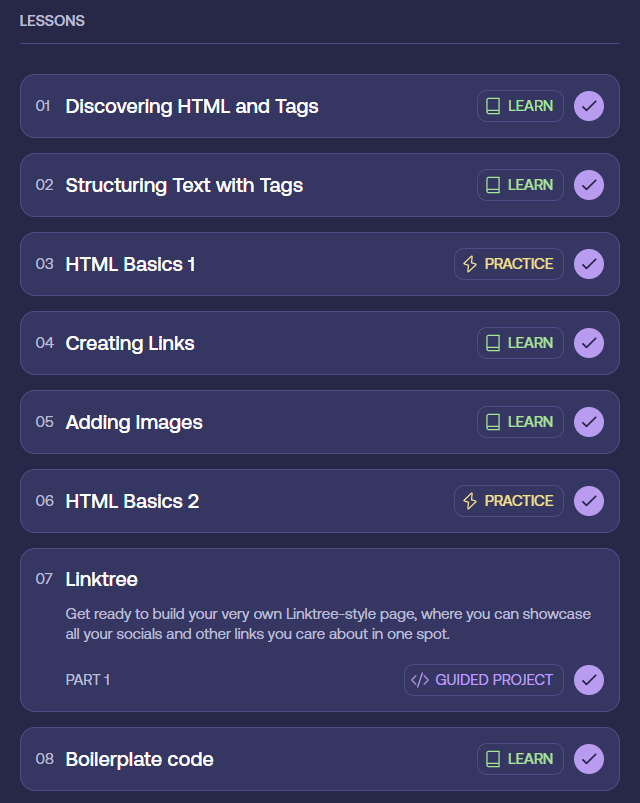640x803 pixels.
Task: Click the checkmark progress indicator on lesson 05
Action: [x=589, y=422]
